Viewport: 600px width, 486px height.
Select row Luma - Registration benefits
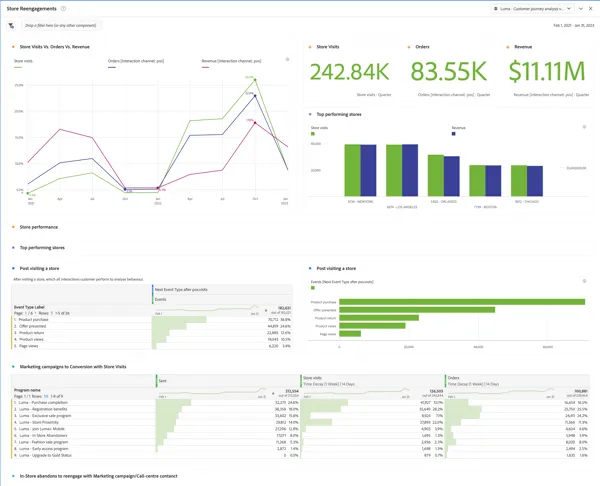[300, 409]
